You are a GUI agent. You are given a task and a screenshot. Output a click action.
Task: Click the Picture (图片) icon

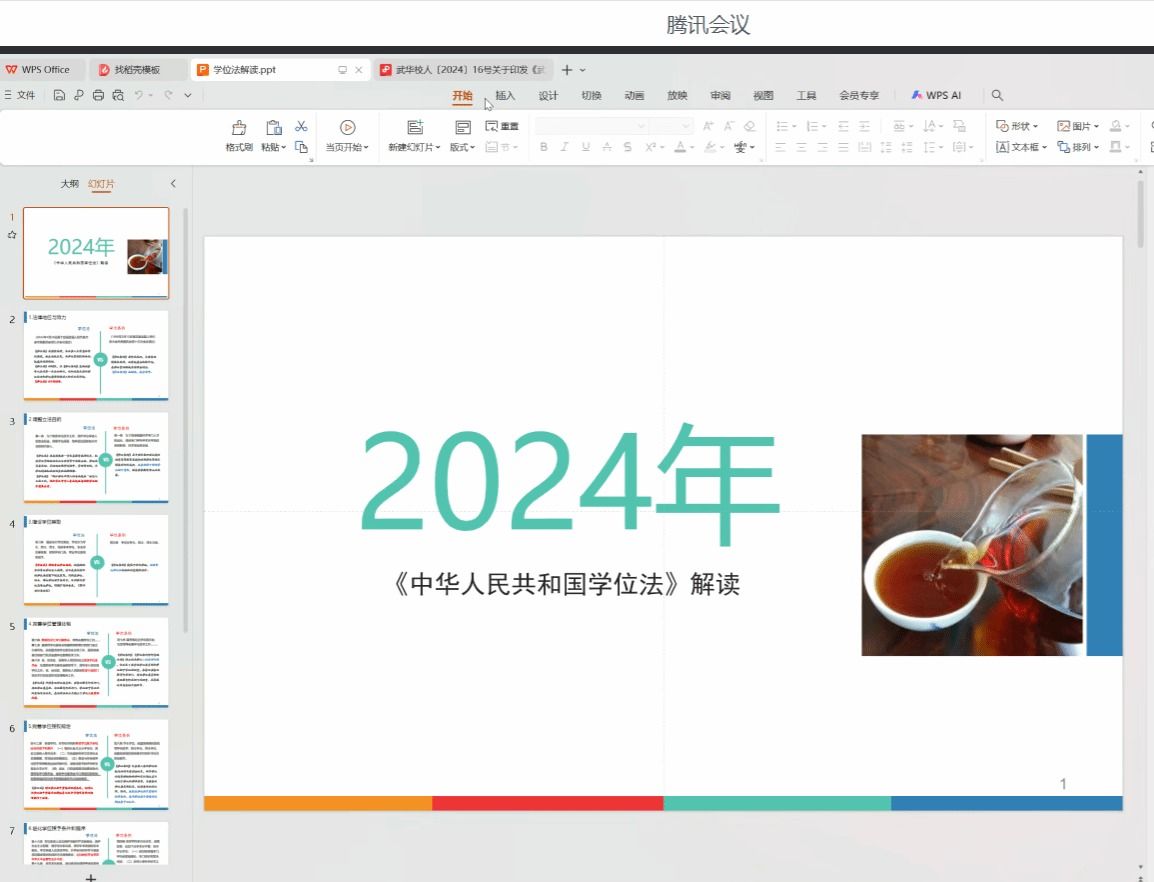click(x=1063, y=126)
